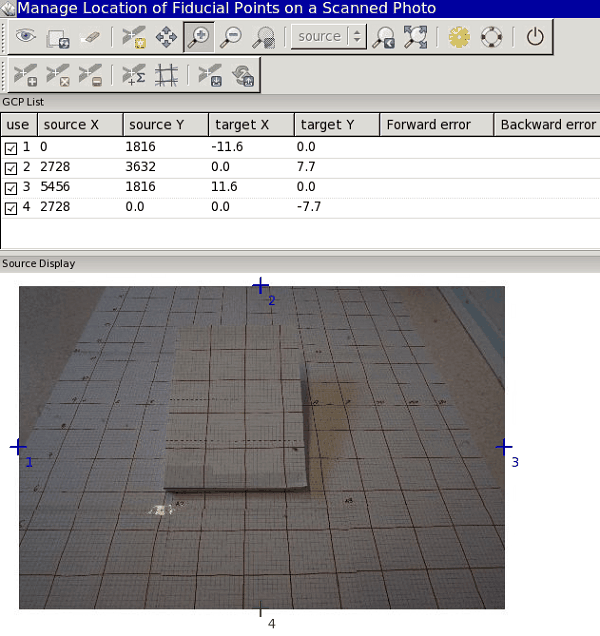This screenshot has width=600, height=636.
Task: Click the Backward error column header
Action: 547,125
